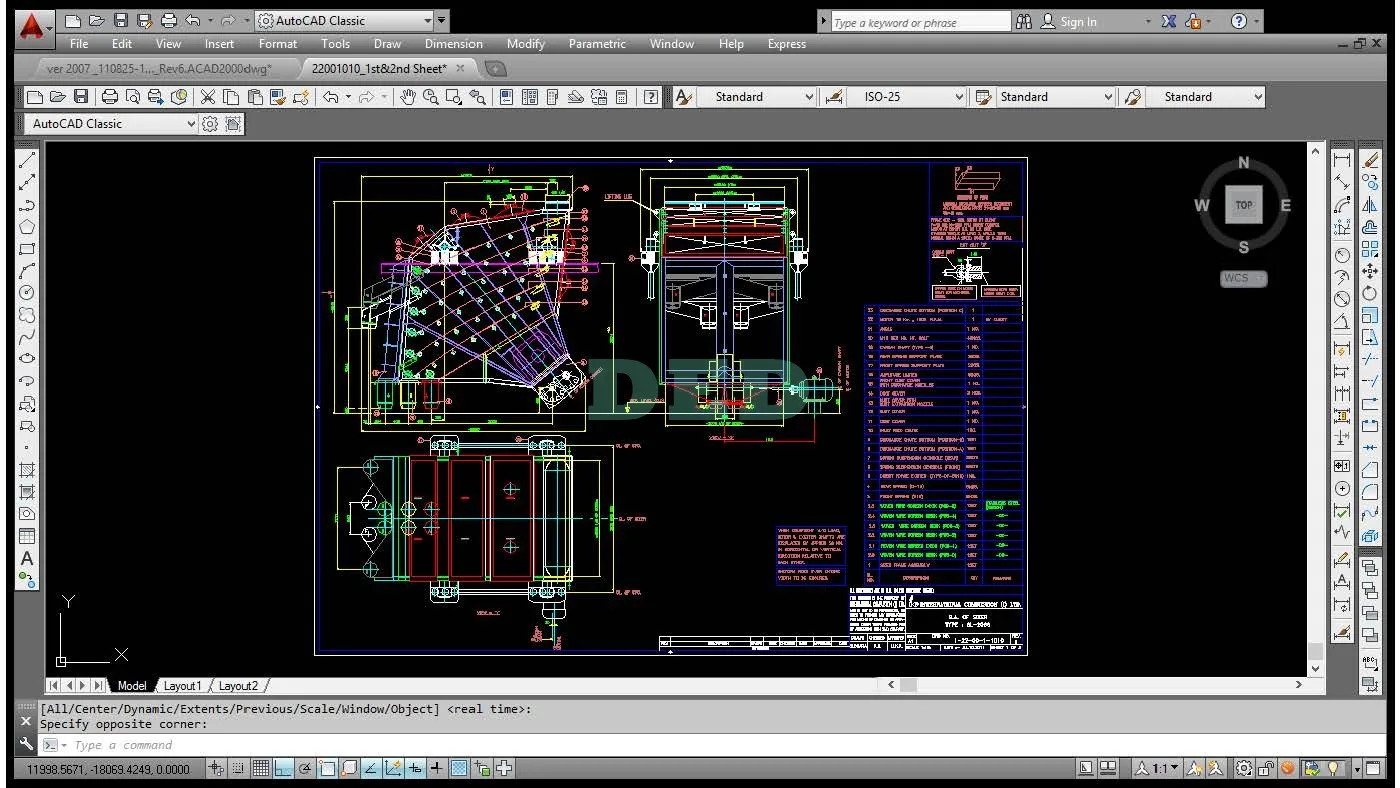Select the Polyline draw tool
The width and height of the screenshot is (1400, 788).
pos(27,204)
